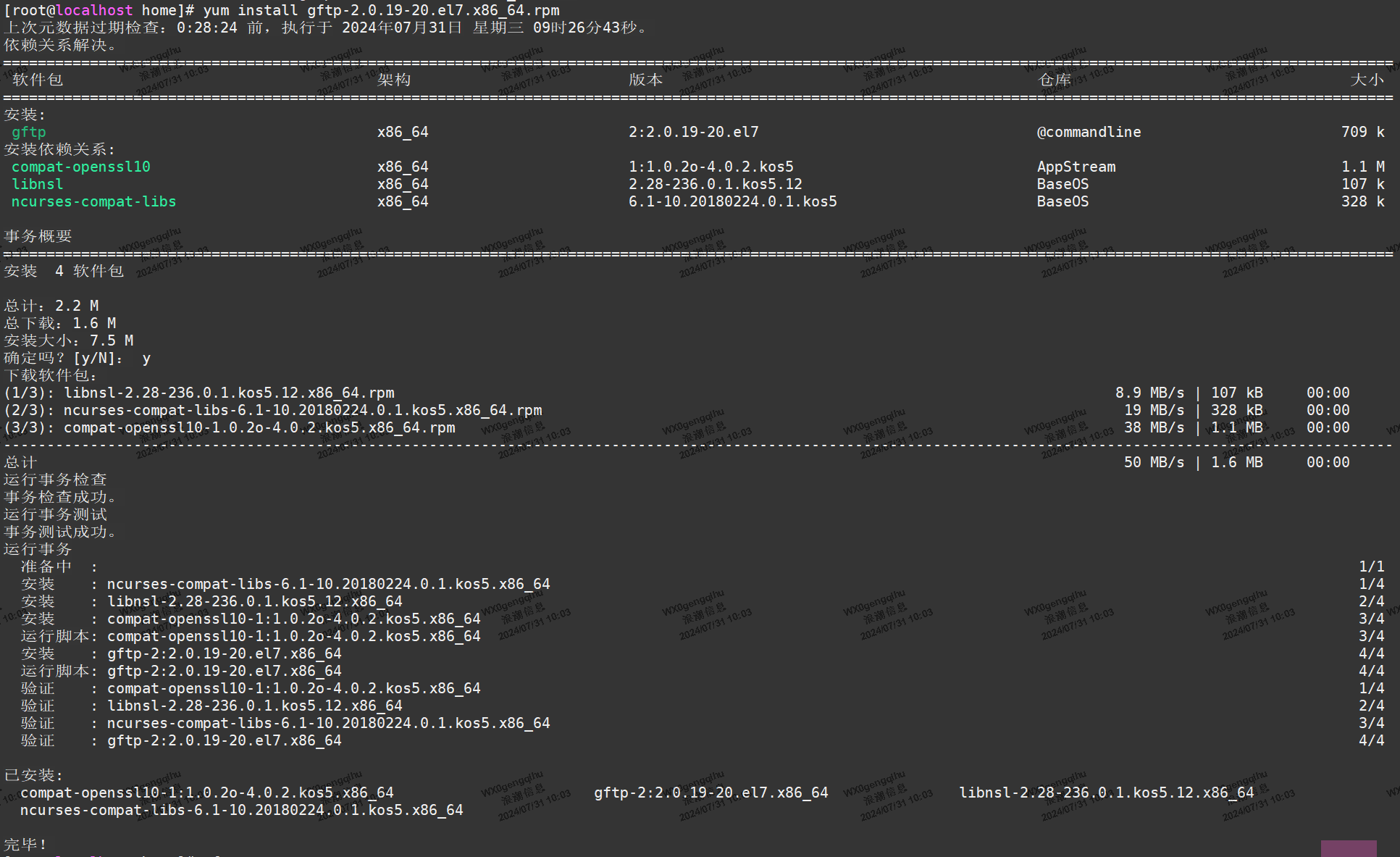Select the 软件包 column header
This screenshot has width=1400, height=857.
37,80
